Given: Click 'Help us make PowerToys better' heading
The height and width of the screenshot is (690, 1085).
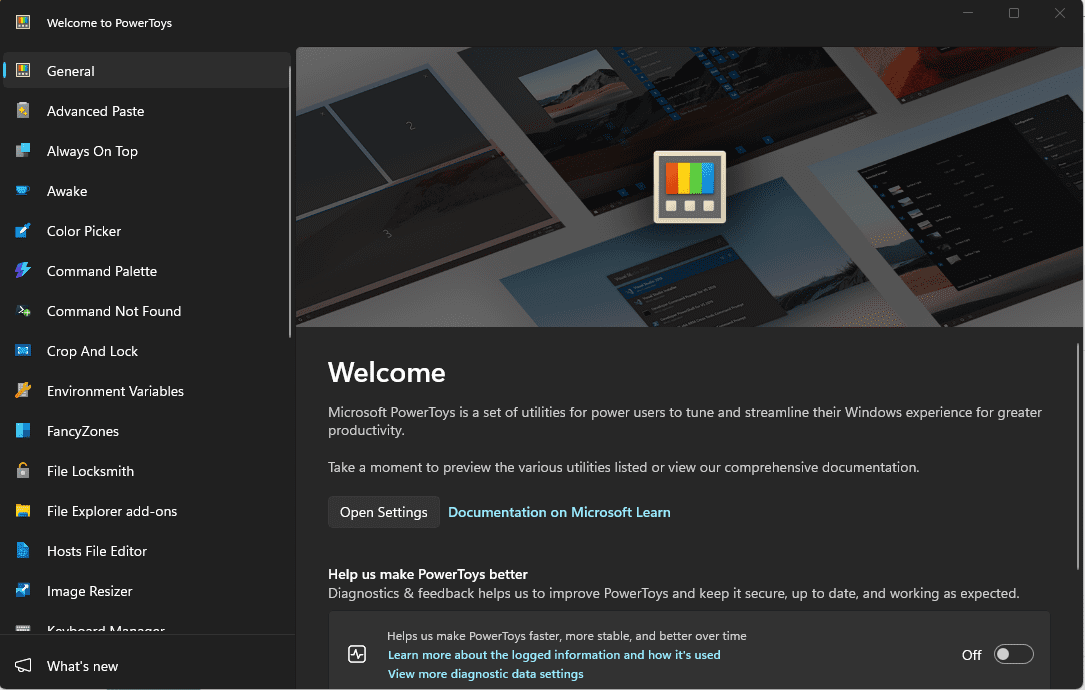Looking at the screenshot, I should pos(428,574).
